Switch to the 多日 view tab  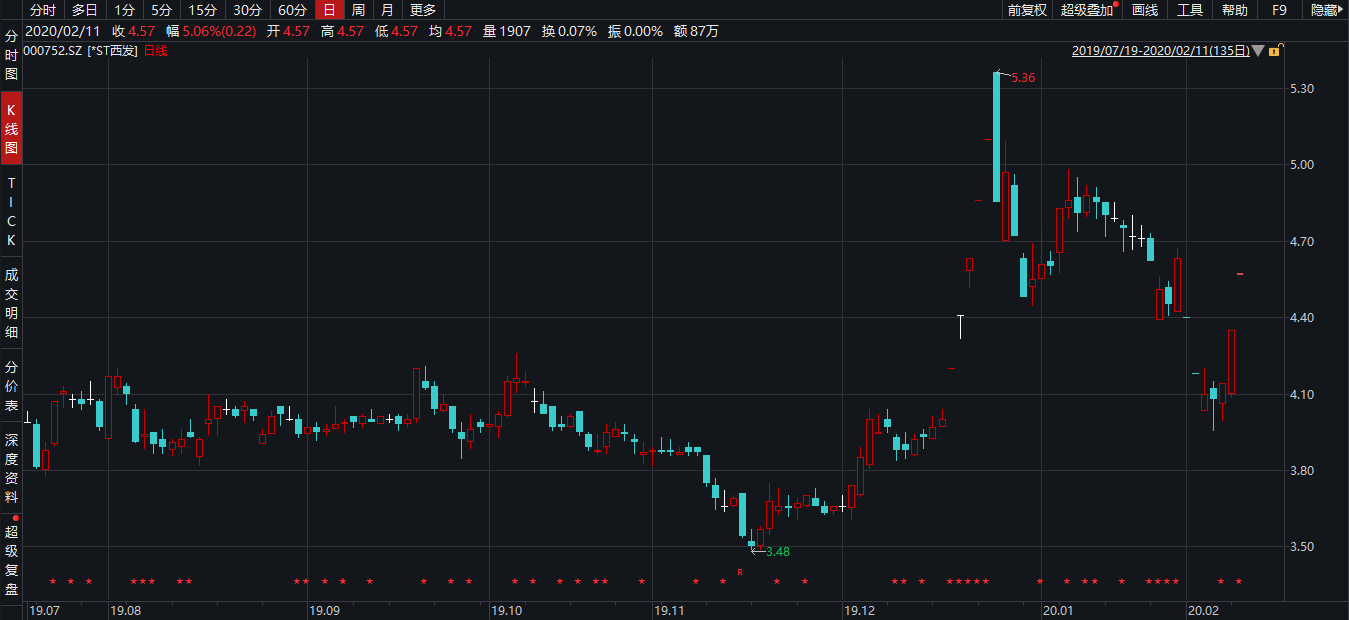85,10
